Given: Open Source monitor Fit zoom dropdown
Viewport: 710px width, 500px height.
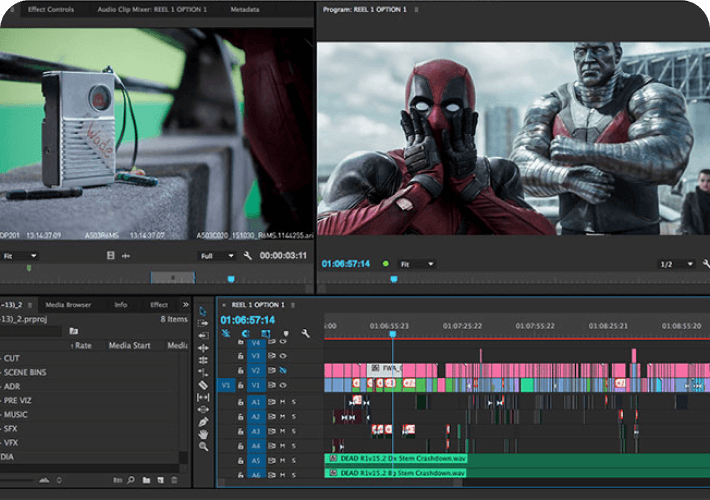Looking at the screenshot, I should click(19, 256).
